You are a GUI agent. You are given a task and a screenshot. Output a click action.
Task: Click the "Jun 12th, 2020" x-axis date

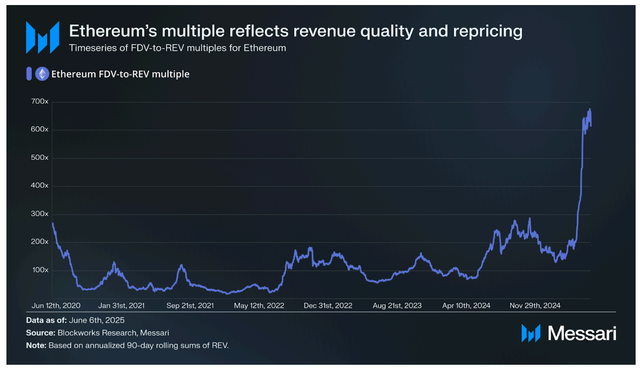point(56,305)
